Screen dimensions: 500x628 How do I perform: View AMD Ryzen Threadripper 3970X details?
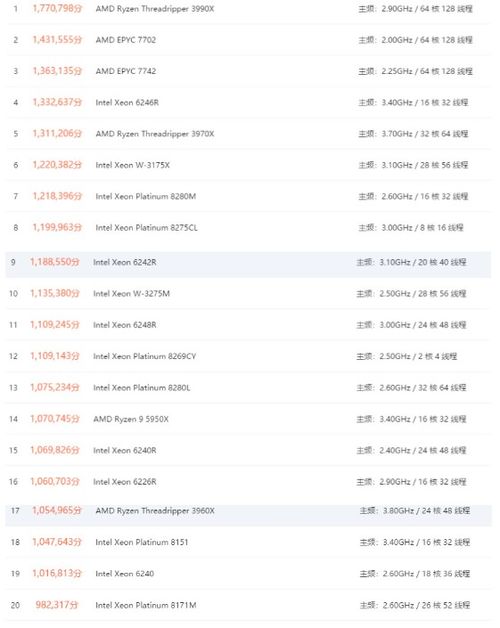pos(155,134)
